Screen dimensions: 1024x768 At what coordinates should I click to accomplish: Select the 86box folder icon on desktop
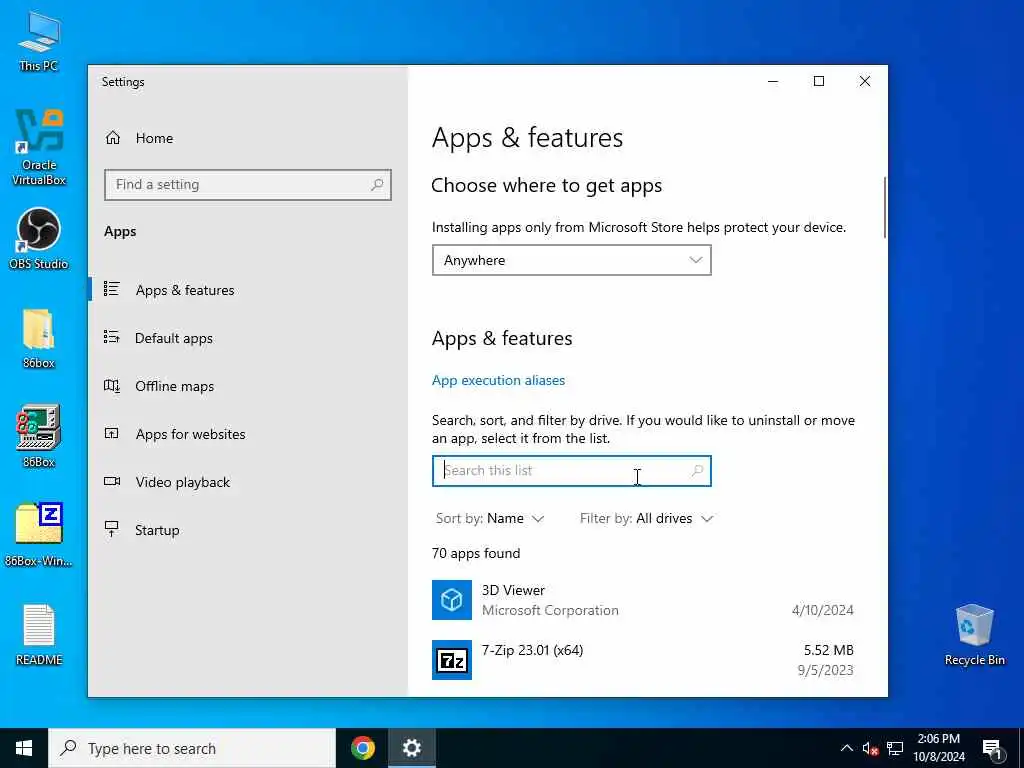tap(39, 338)
